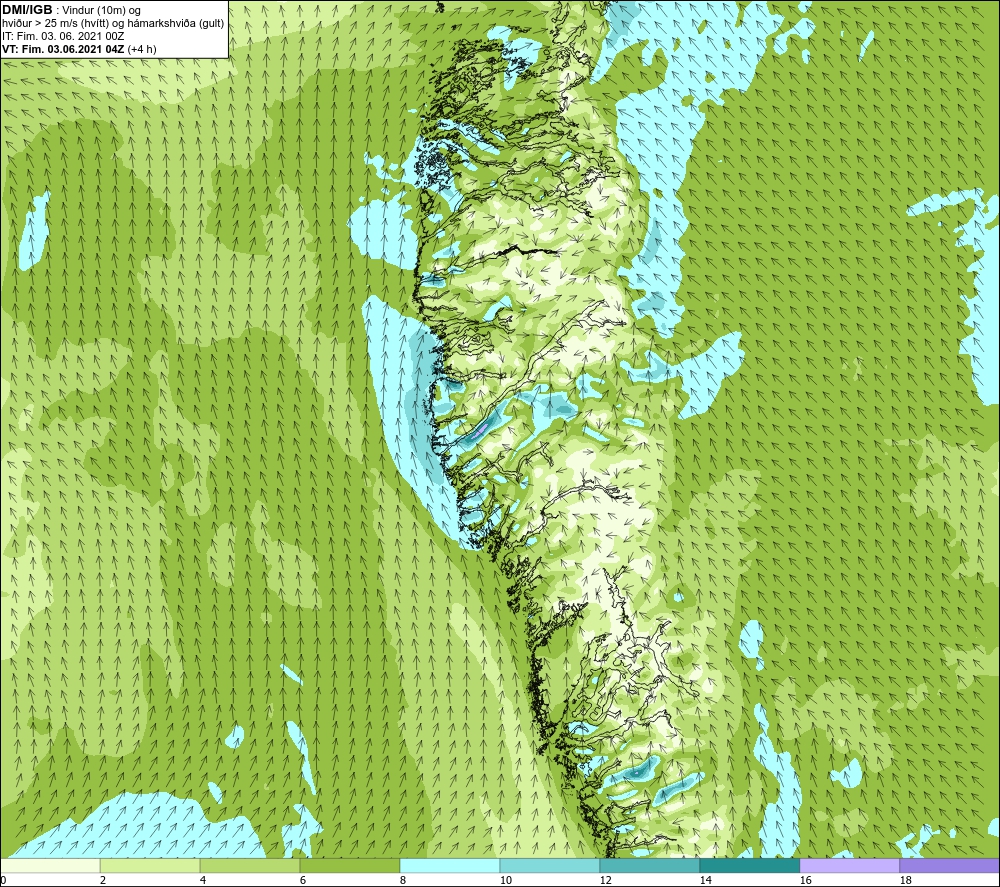Click the teal 12–14 m/s legend swatch

(x=649, y=866)
